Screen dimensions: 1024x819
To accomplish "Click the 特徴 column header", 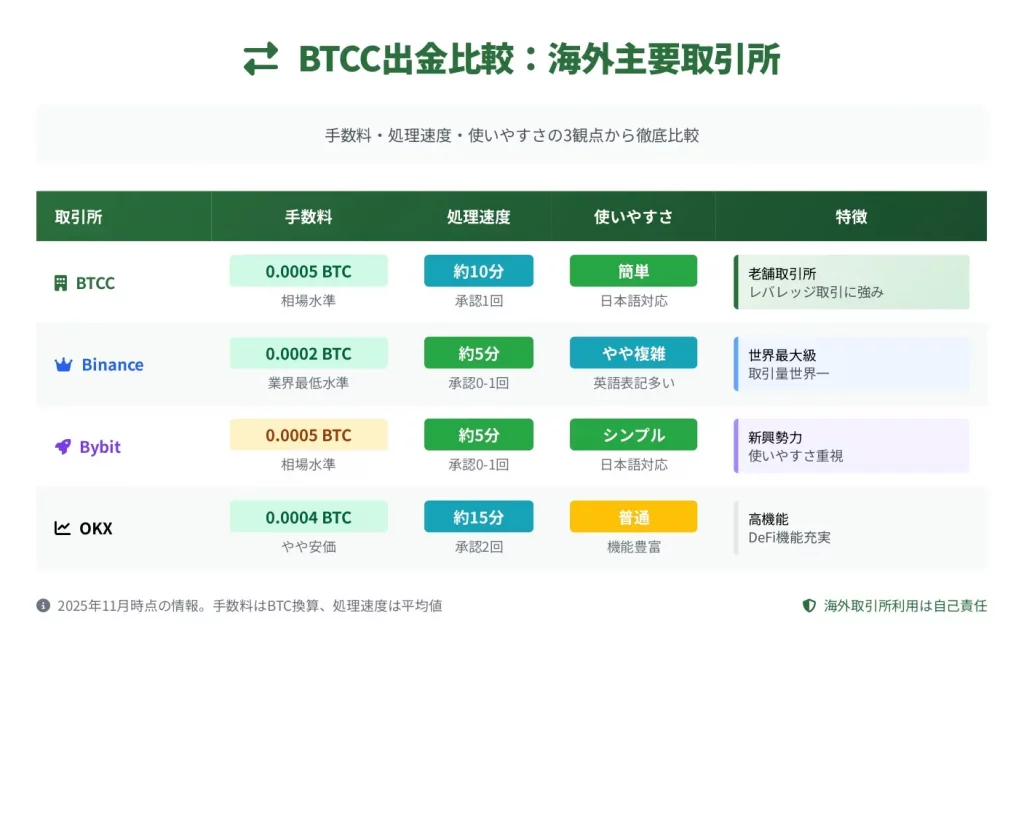I will click(851, 217).
